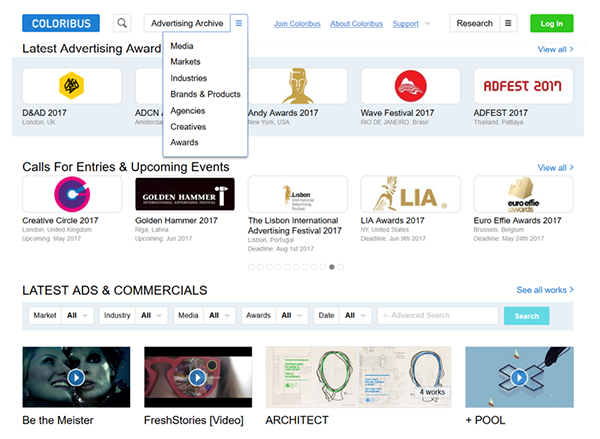This screenshot has height=439, width=600.
Task: Click View all for Latest Advertising Awards
Action: [555, 49]
